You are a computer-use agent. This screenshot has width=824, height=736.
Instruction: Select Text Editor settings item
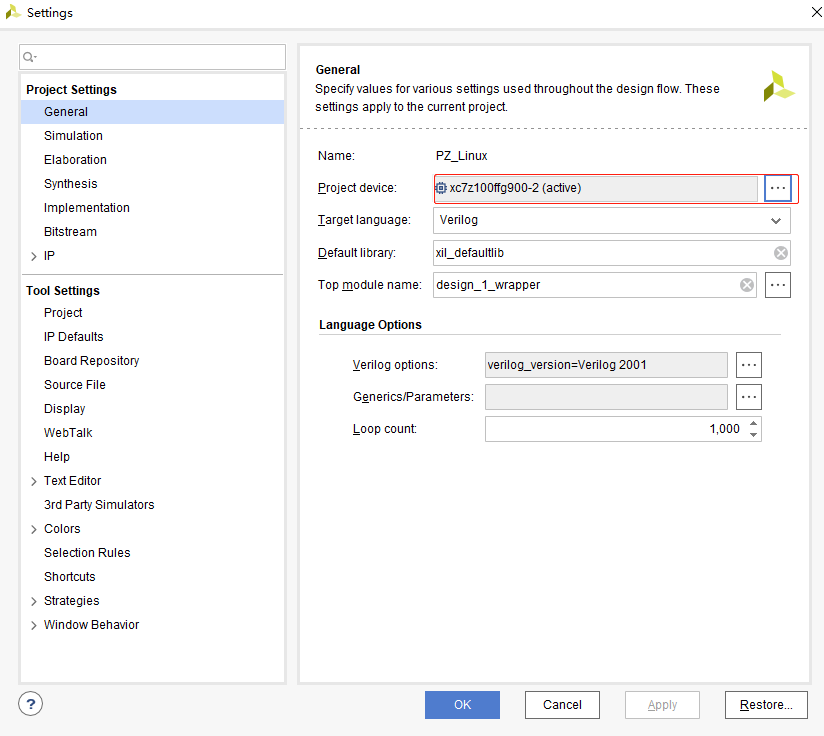(73, 481)
